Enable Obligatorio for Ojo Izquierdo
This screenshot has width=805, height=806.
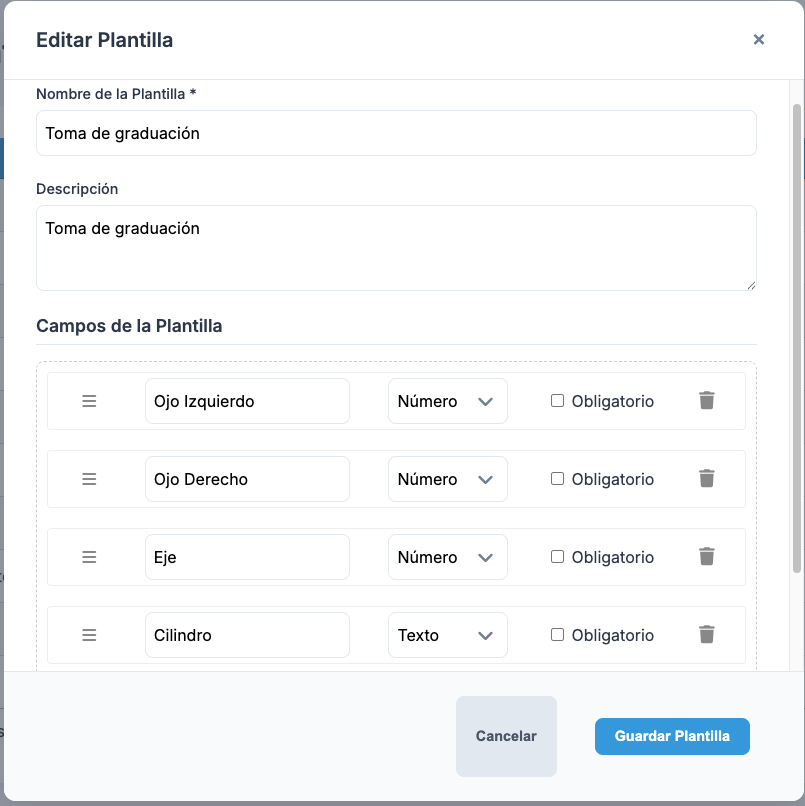(557, 400)
